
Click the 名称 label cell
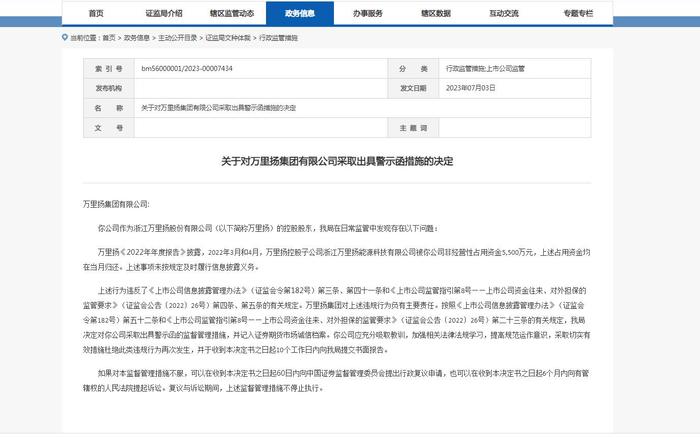[108, 108]
